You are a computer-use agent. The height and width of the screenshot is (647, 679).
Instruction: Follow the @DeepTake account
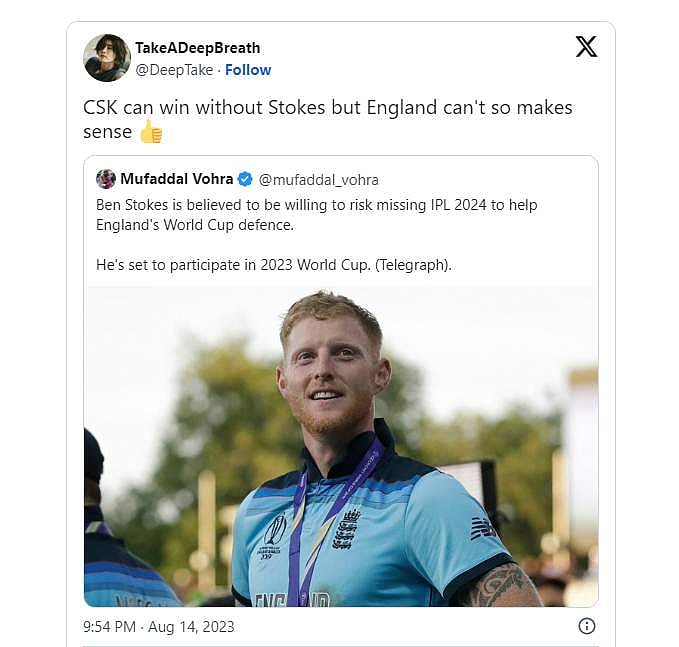pos(248,70)
